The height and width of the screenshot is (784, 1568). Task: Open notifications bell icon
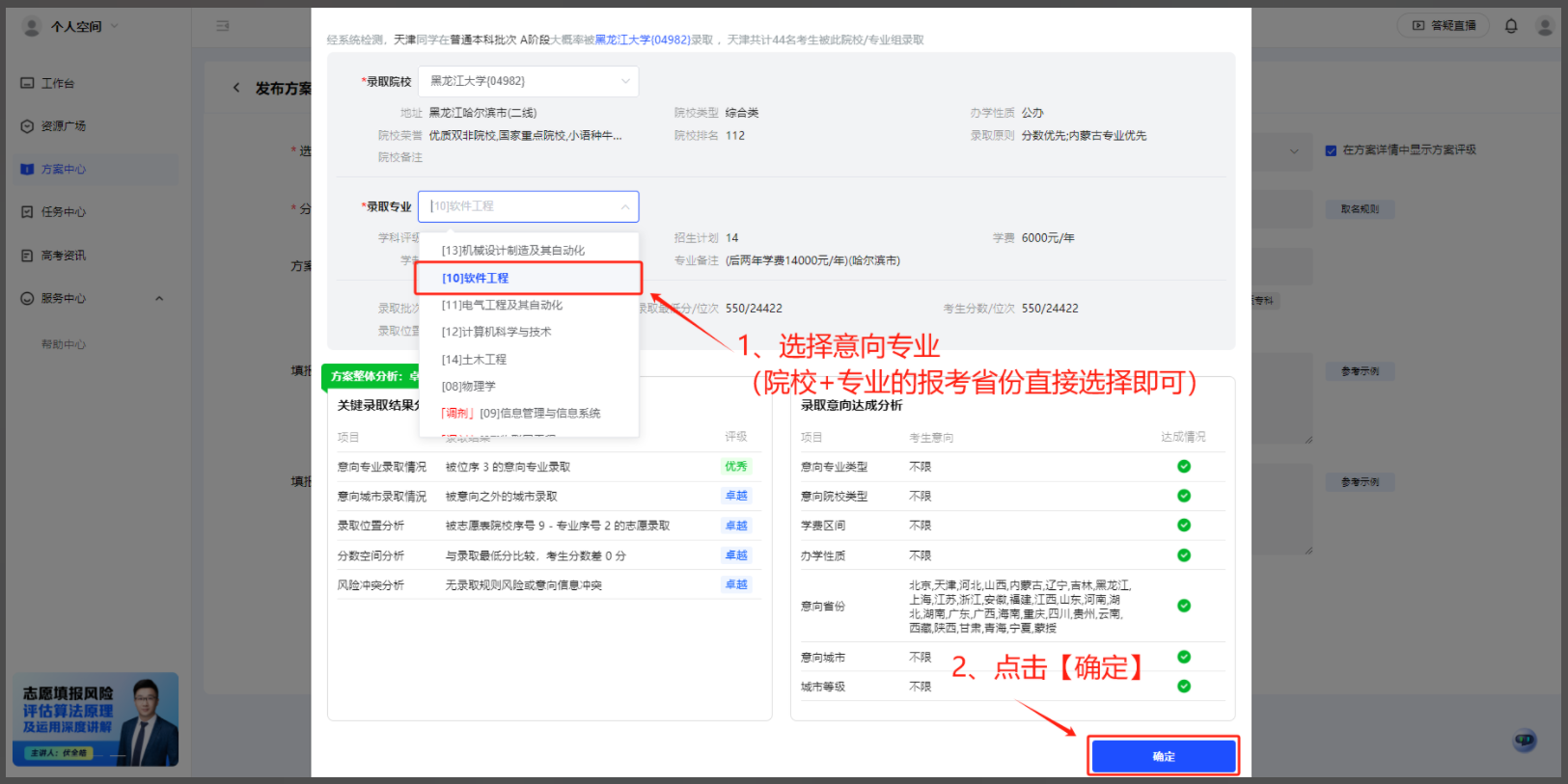[1511, 26]
